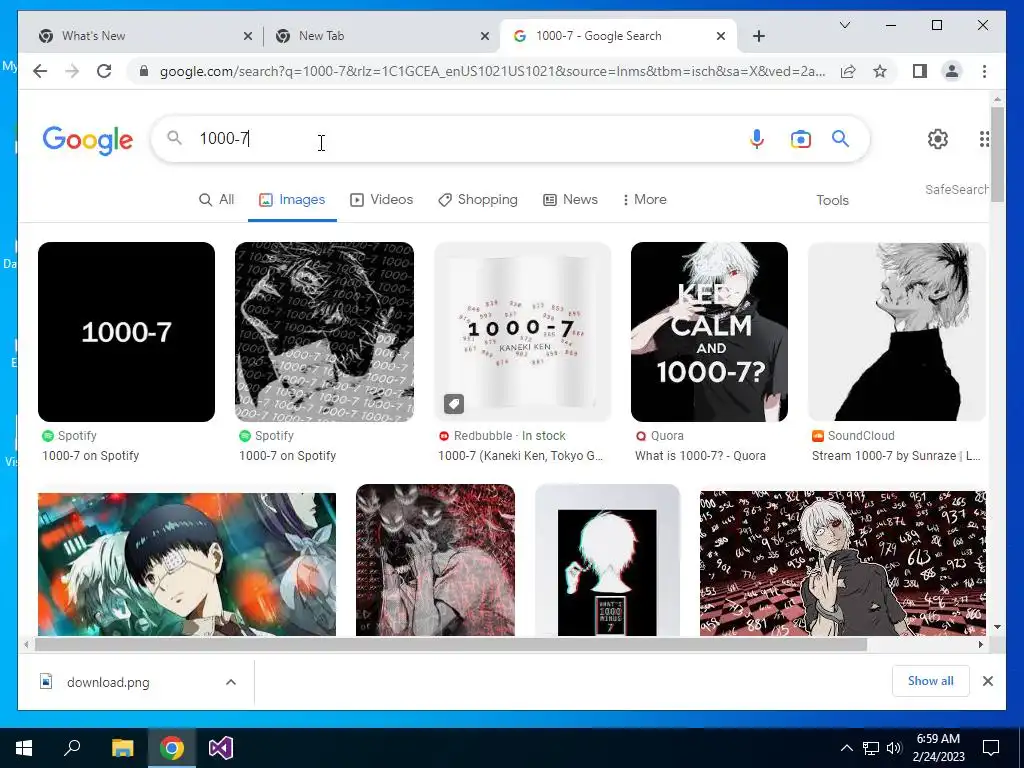Image resolution: width=1024 pixels, height=768 pixels.
Task: Open File Explorer from taskbar
Action: (122, 748)
